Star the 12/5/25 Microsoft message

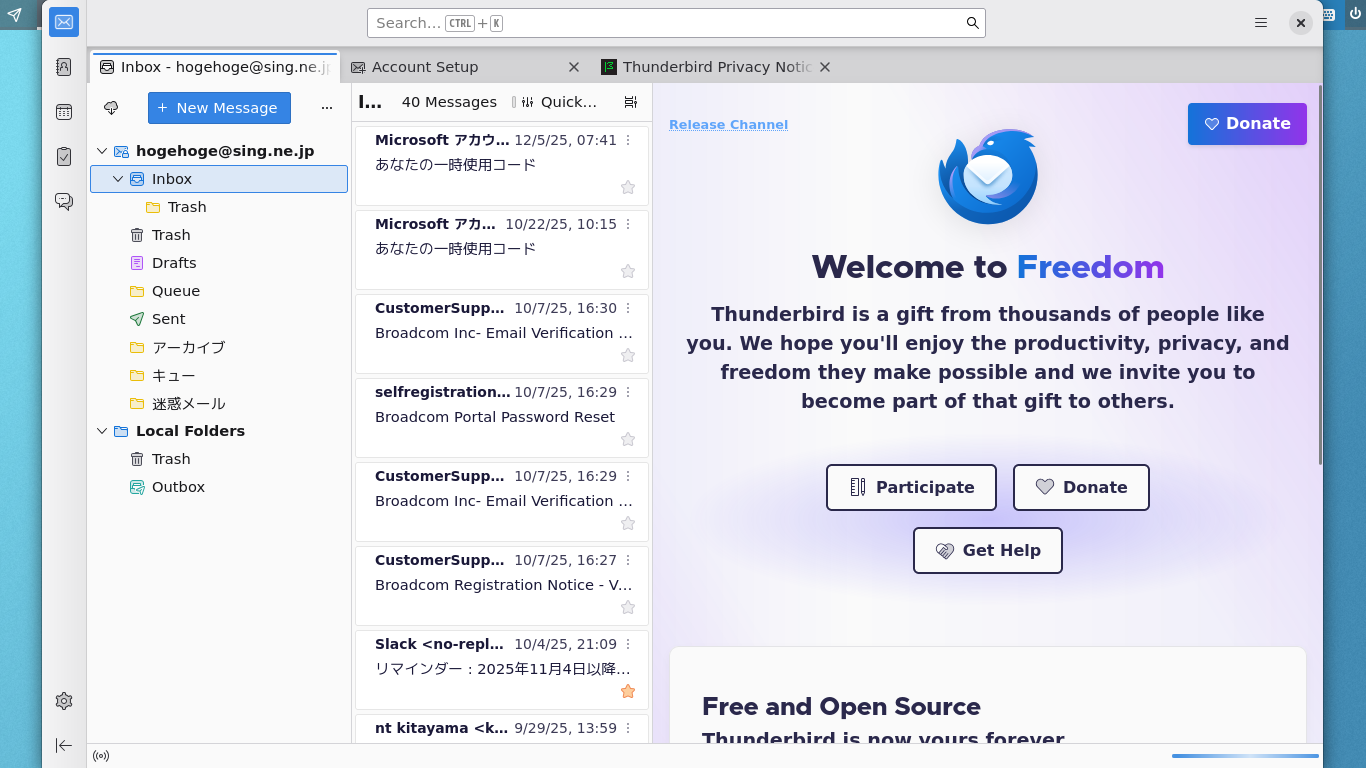(628, 187)
